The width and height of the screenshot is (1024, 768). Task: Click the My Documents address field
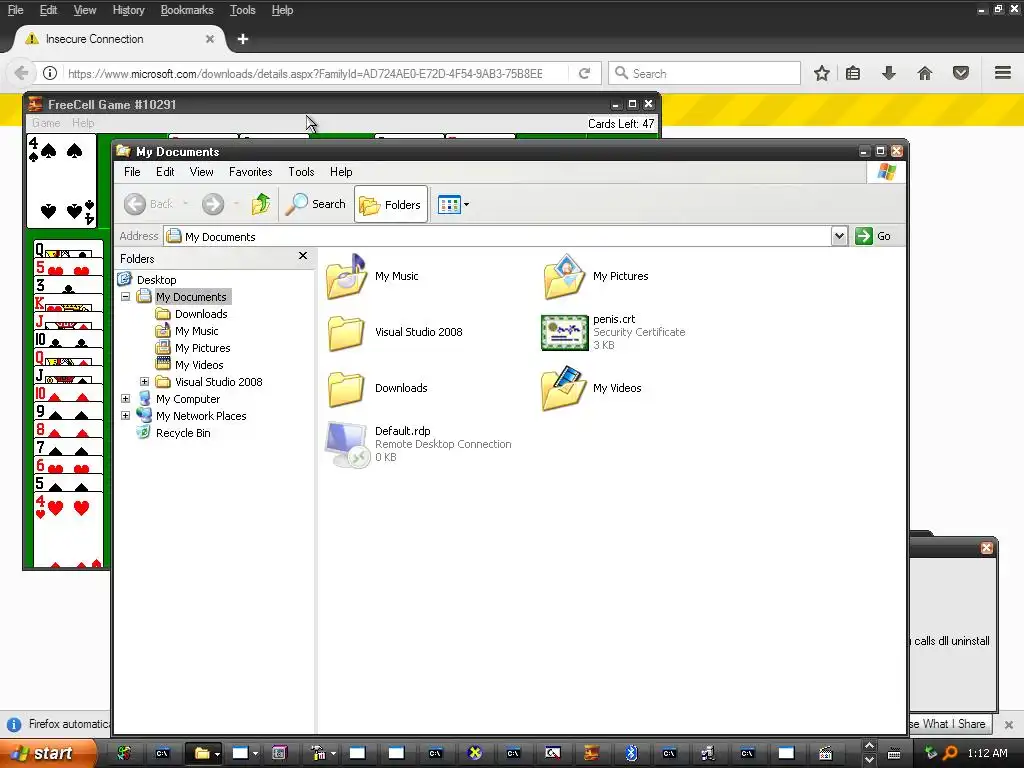click(498, 236)
